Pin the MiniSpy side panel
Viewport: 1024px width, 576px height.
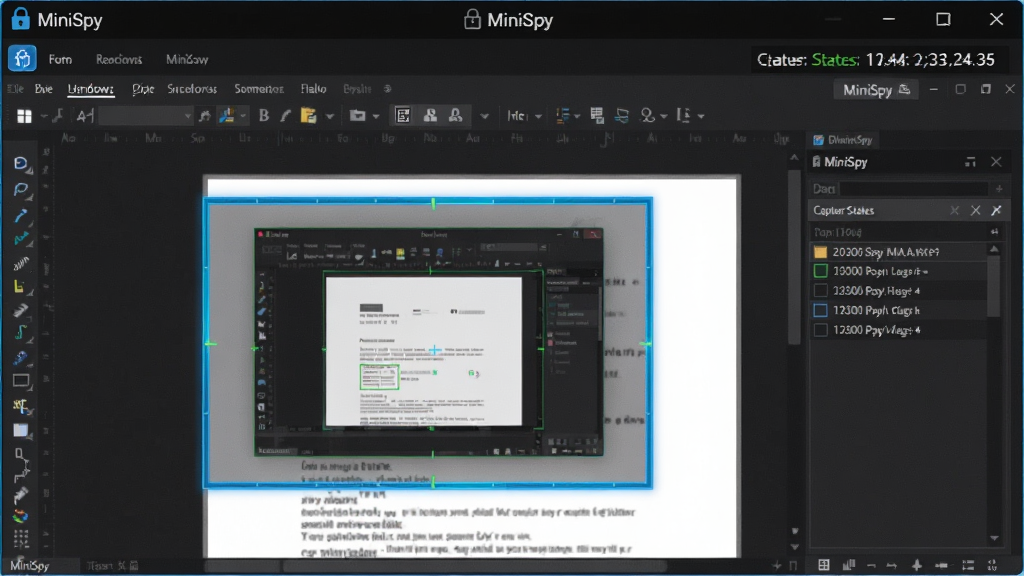(970, 162)
